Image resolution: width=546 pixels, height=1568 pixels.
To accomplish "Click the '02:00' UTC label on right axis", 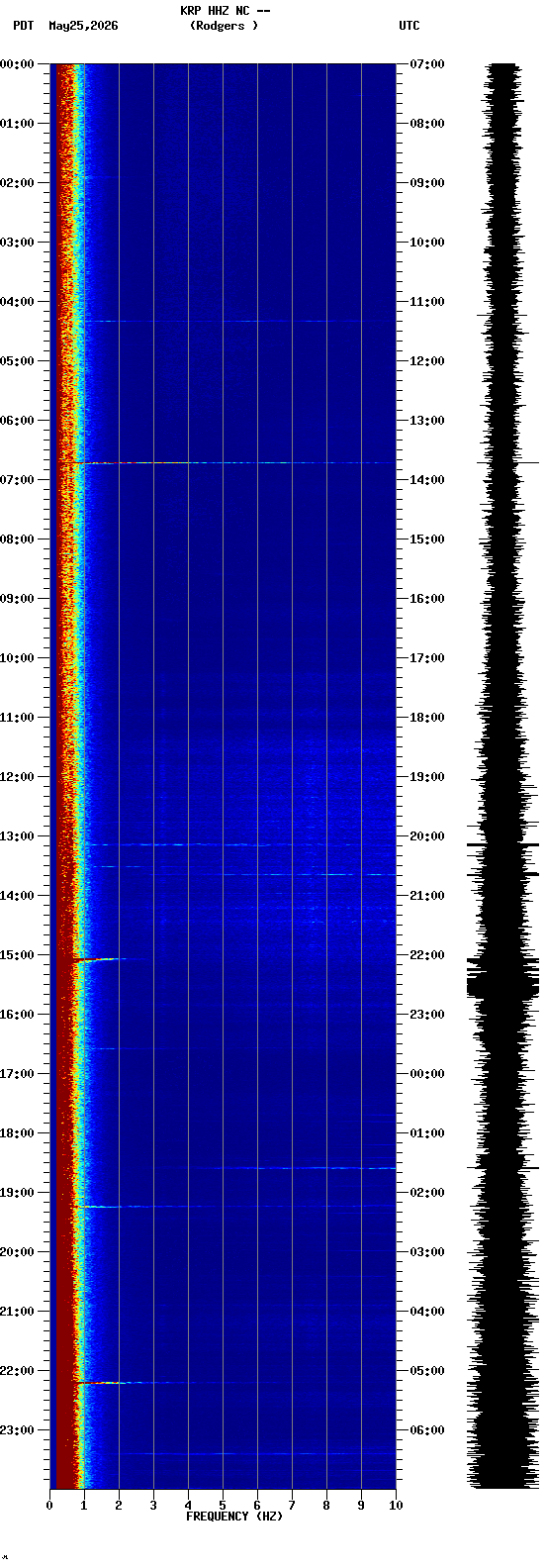I will point(427,1193).
